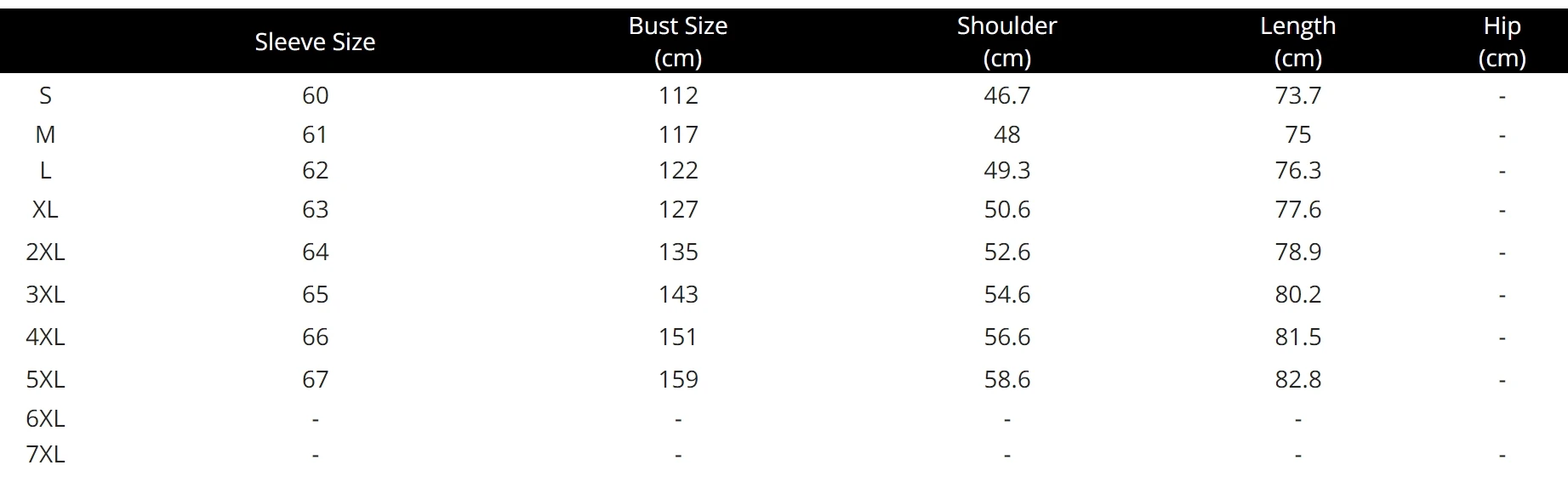Image resolution: width=1568 pixels, height=482 pixels.
Task: Click the 5XL size row label
Action: coord(45,379)
